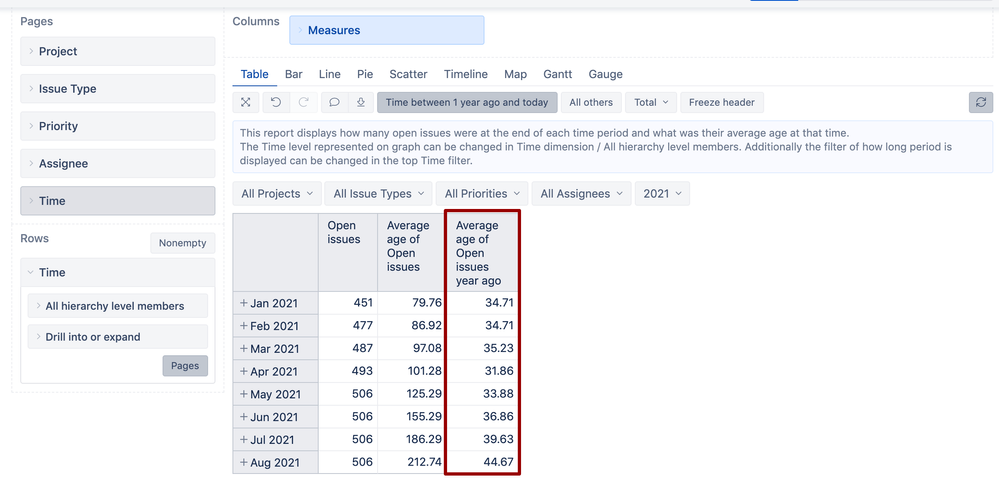Click the Pages button in Rows
The height and width of the screenshot is (487, 999).
coord(185,366)
